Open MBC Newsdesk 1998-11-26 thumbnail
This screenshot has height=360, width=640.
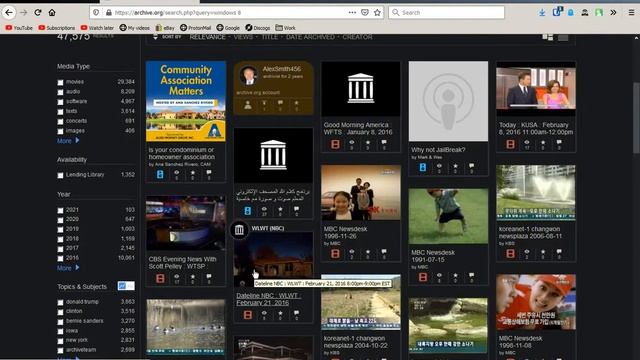[361, 193]
